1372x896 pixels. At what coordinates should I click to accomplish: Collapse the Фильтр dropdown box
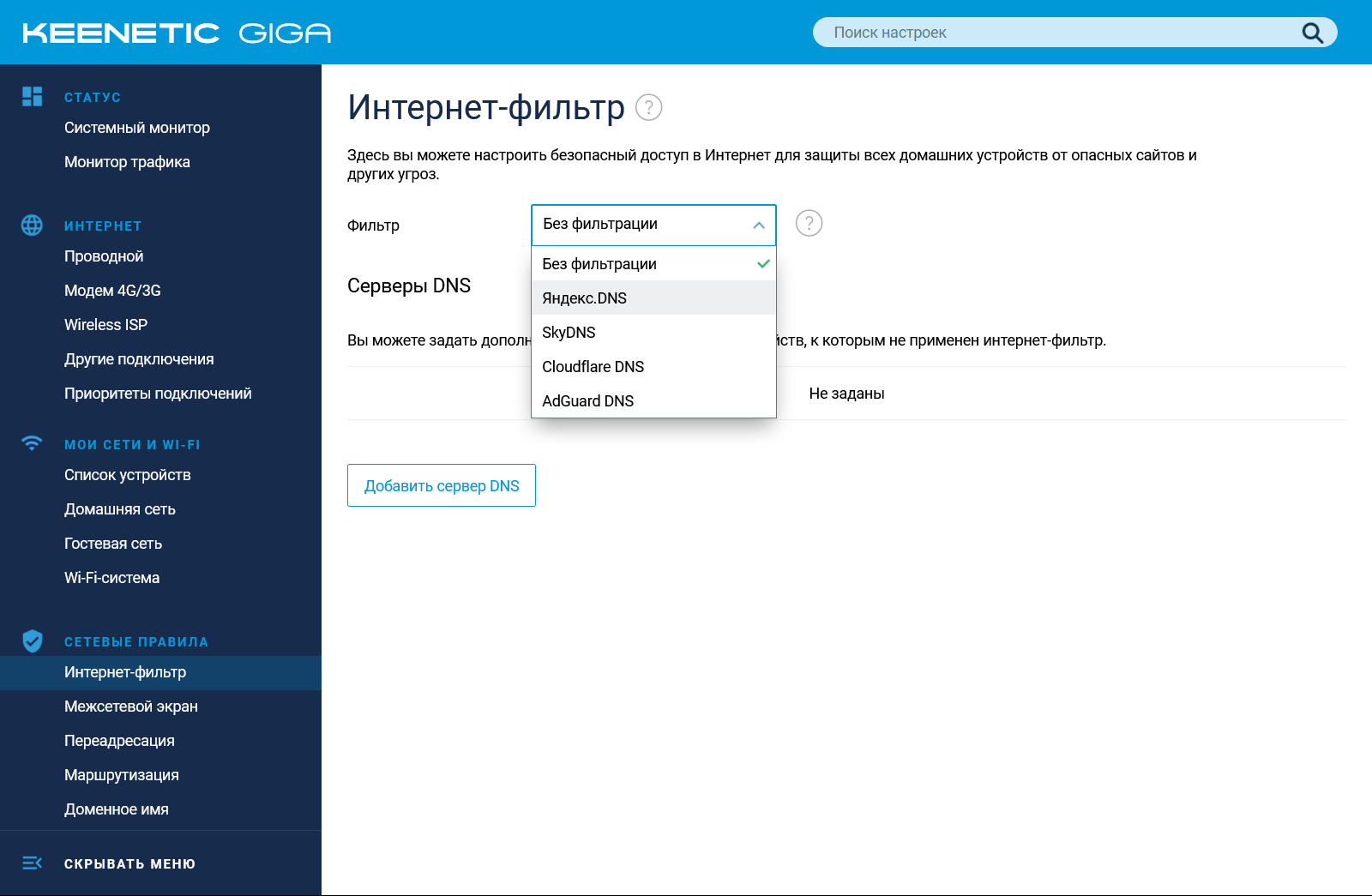point(653,225)
